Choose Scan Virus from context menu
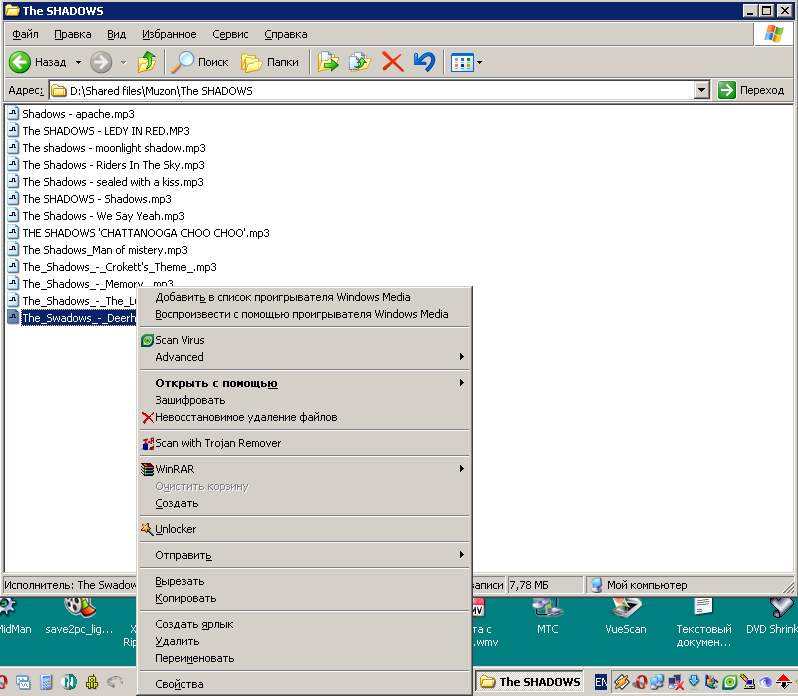 179,340
